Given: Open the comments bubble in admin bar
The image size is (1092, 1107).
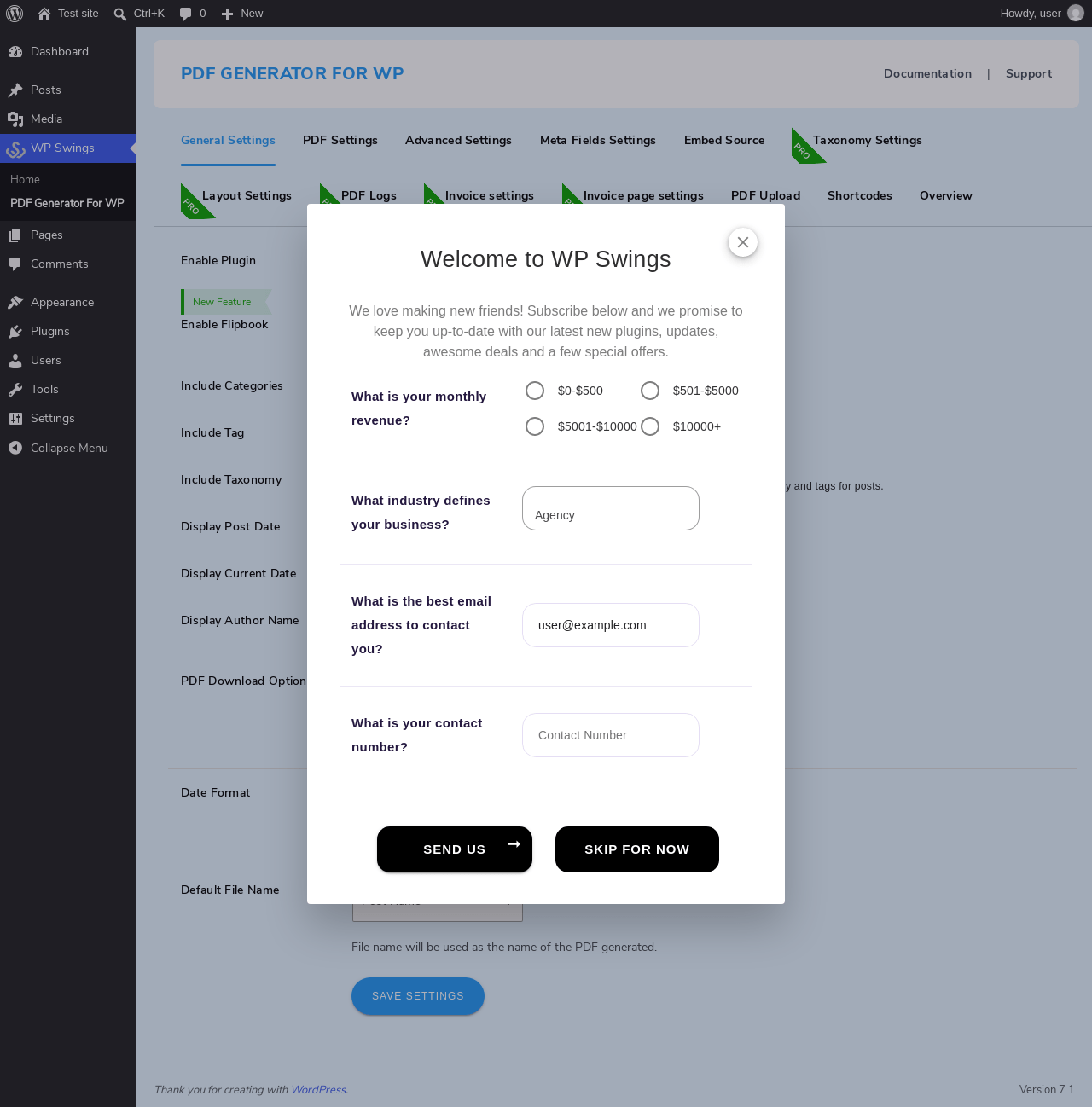Looking at the screenshot, I should [185, 14].
